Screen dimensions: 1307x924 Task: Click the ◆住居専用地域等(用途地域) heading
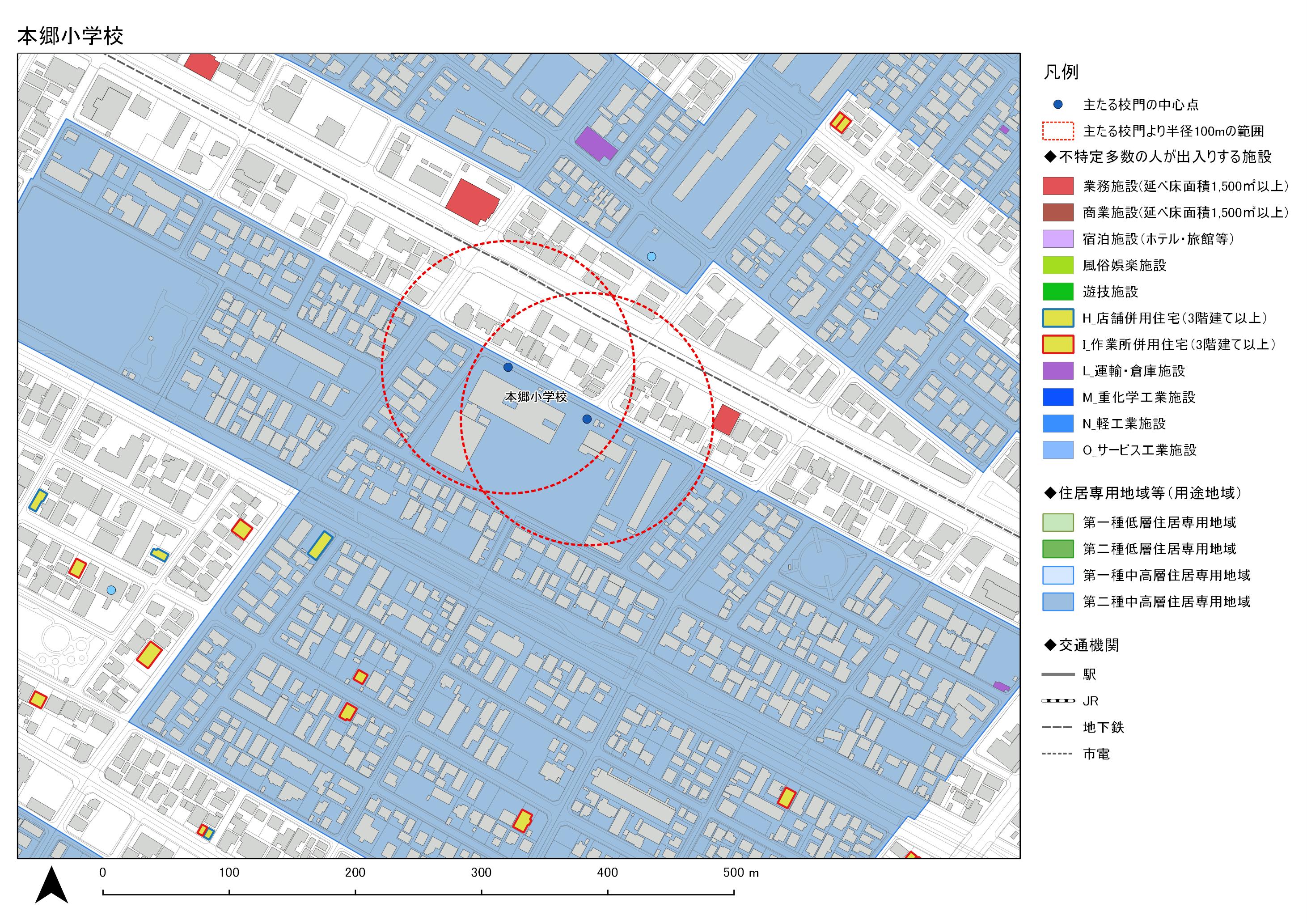1142,493
